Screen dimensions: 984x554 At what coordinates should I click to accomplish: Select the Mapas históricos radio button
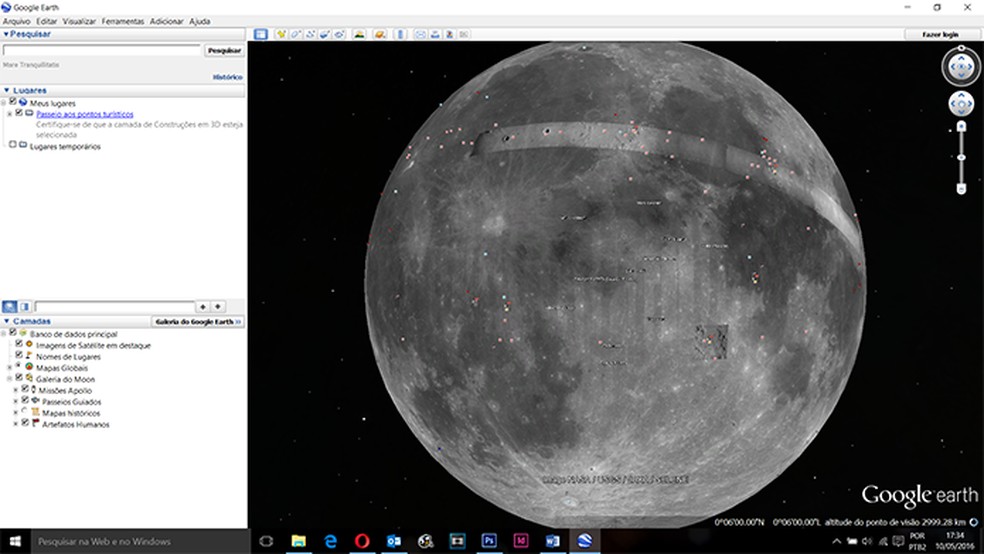pyautogui.click(x=25, y=412)
